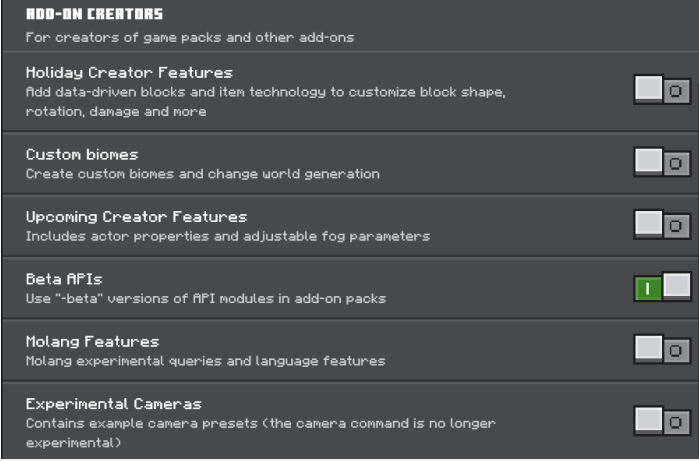This screenshot has width=699, height=461.
Task: Click the adjustable fog parameters description
Action: [x=228, y=236]
